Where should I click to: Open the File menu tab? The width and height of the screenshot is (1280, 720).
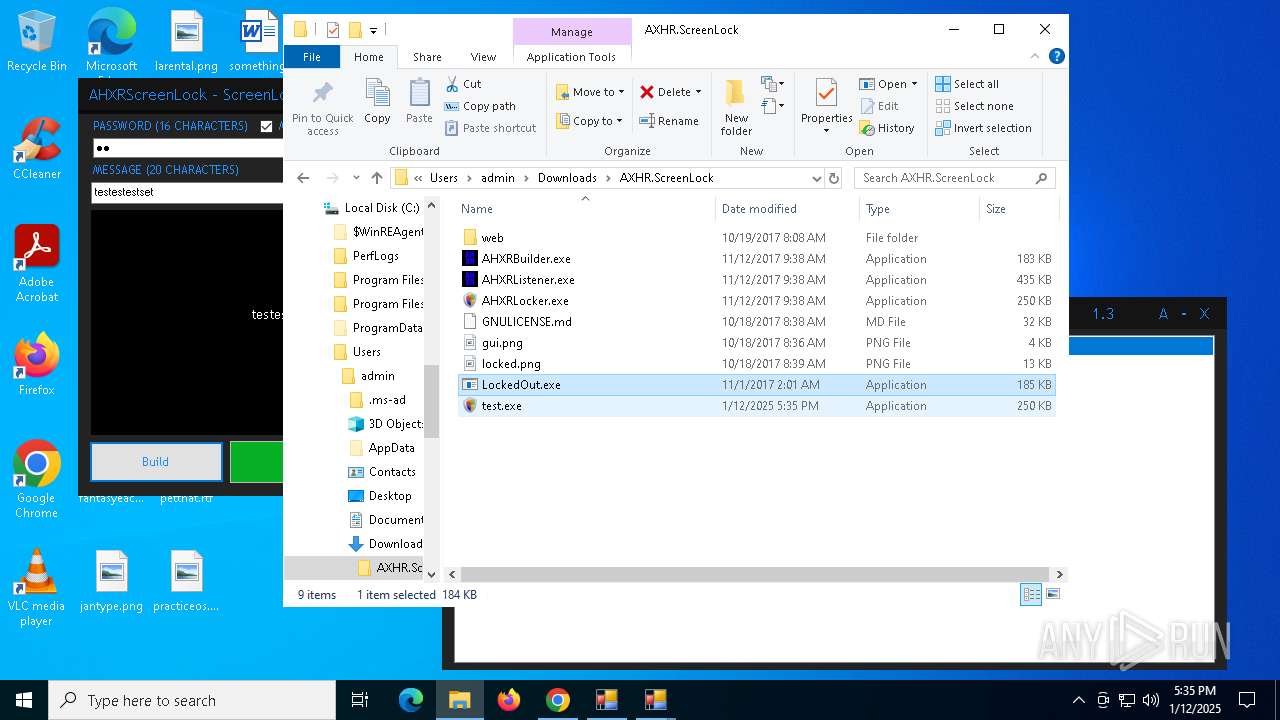[x=311, y=57]
